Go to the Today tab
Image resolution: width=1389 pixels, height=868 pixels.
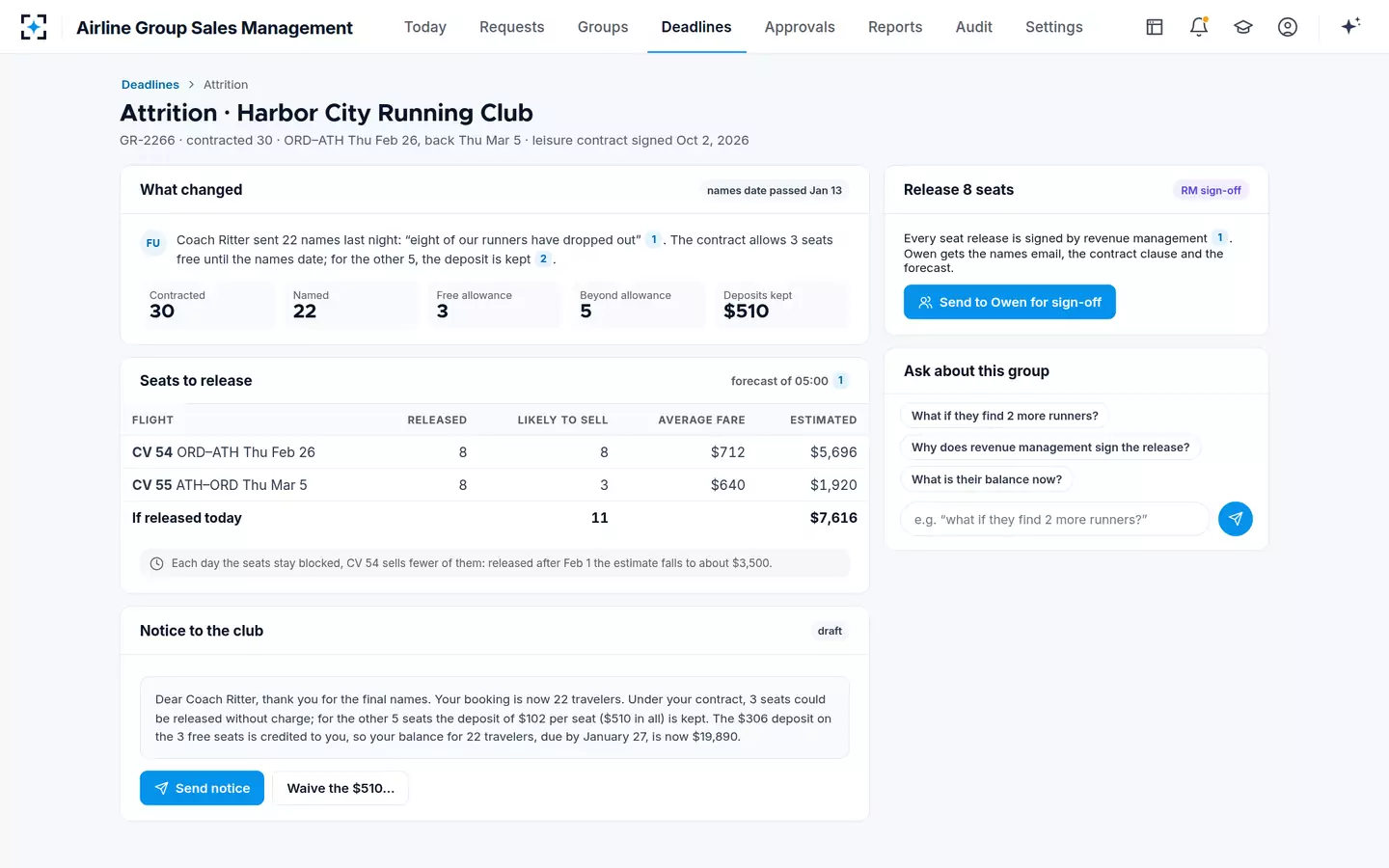pyautogui.click(x=425, y=27)
